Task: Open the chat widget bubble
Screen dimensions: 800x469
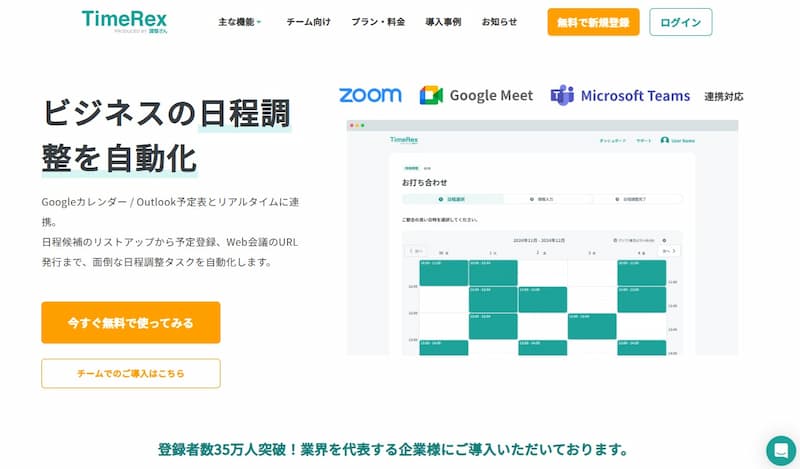Action: [x=781, y=450]
